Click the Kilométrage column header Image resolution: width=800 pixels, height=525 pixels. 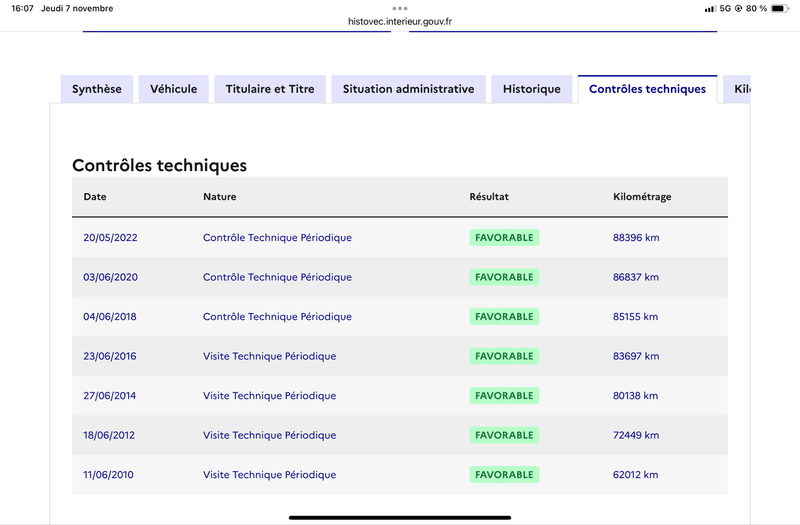coord(642,197)
